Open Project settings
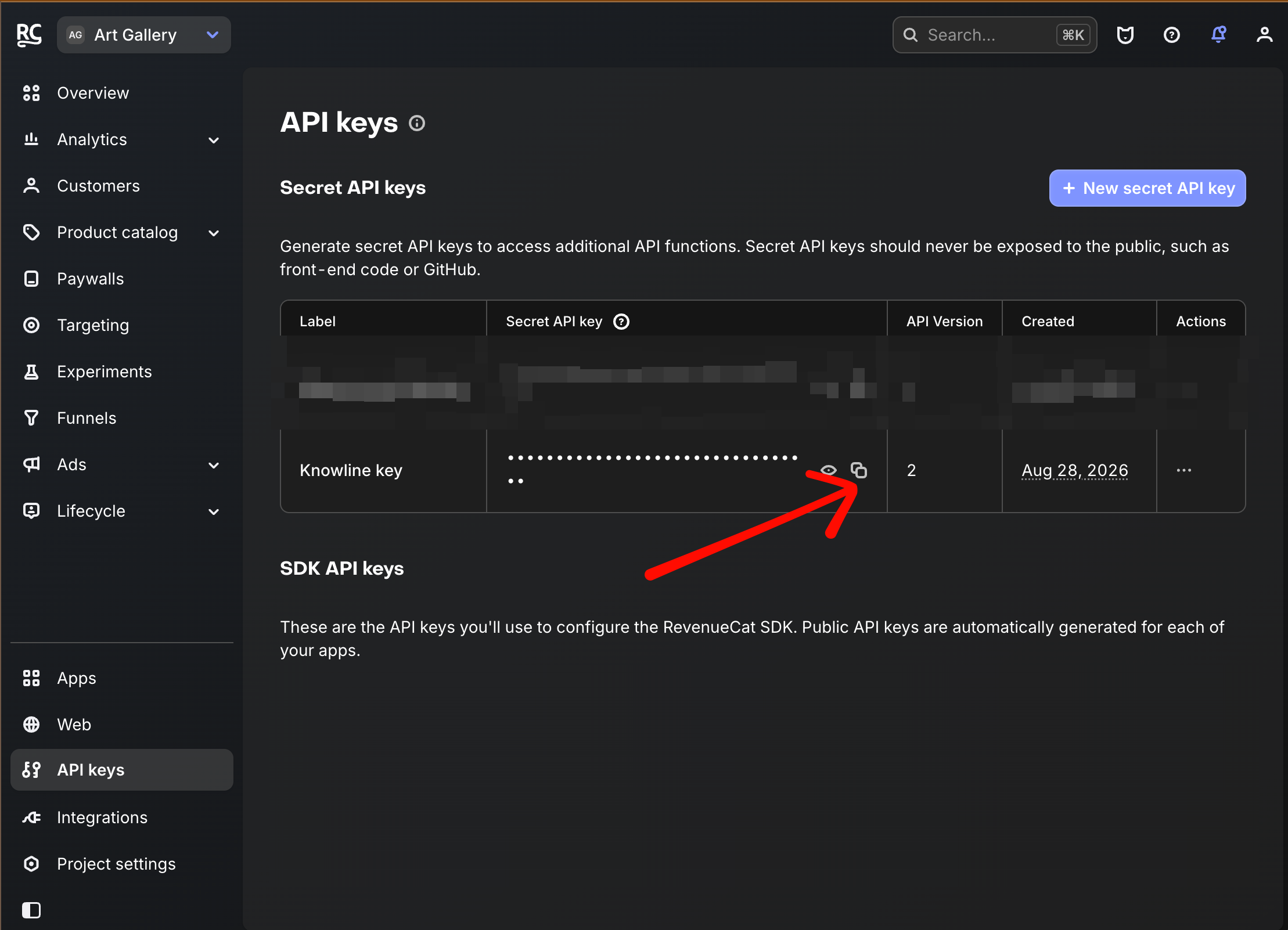 pyautogui.click(x=122, y=864)
